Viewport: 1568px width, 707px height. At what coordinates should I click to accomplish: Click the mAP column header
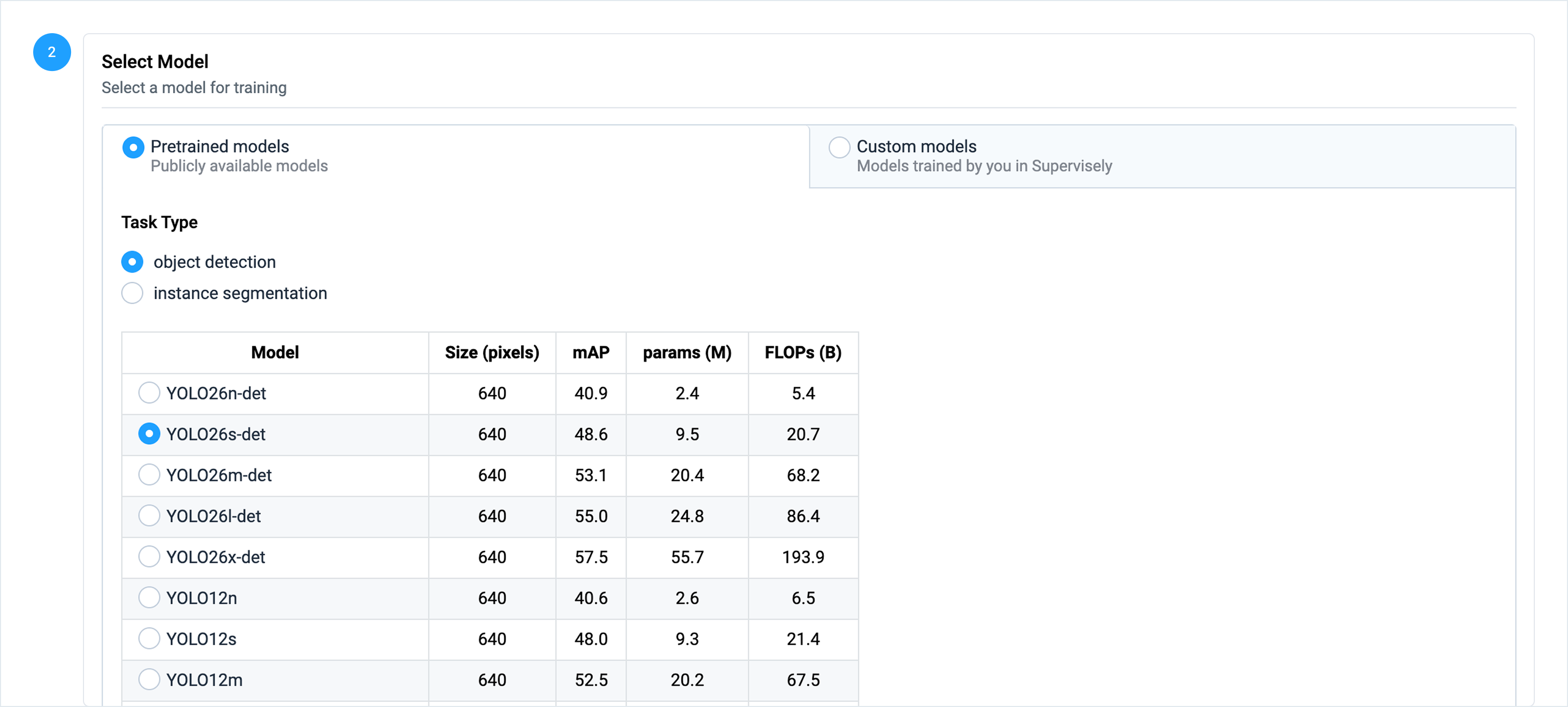point(591,352)
